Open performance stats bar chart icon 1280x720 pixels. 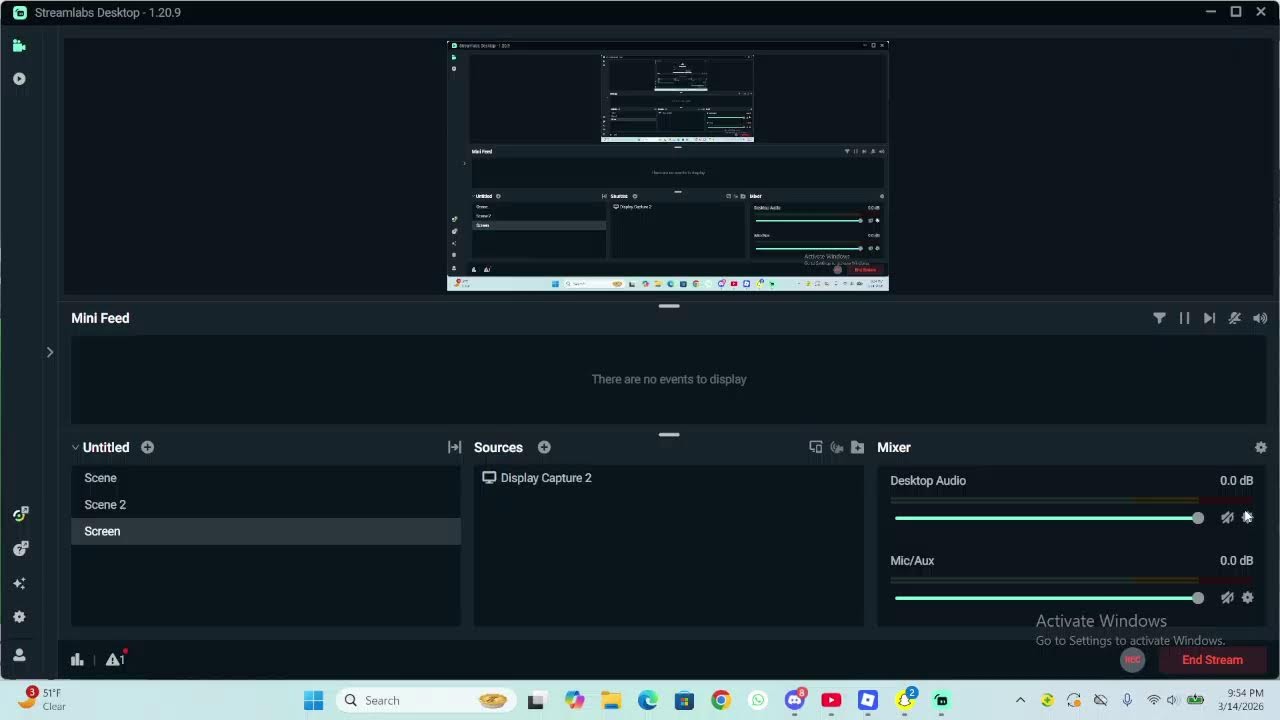click(x=77, y=659)
